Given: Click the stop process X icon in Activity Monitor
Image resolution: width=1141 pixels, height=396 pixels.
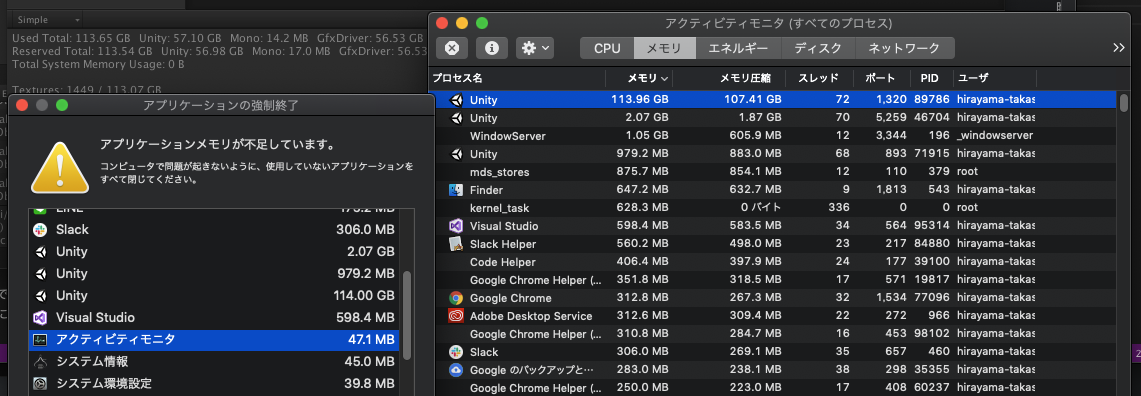Looking at the screenshot, I should [452, 48].
